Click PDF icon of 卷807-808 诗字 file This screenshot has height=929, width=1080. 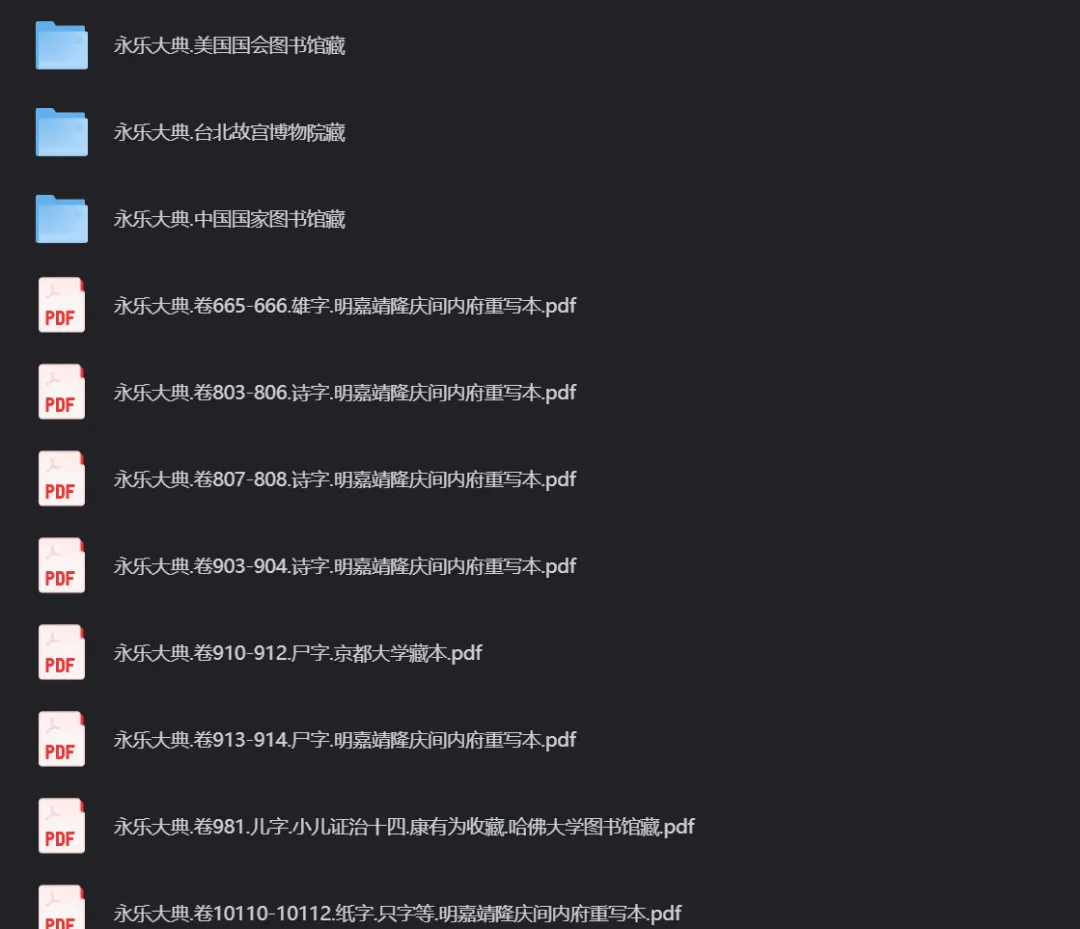pos(61,479)
